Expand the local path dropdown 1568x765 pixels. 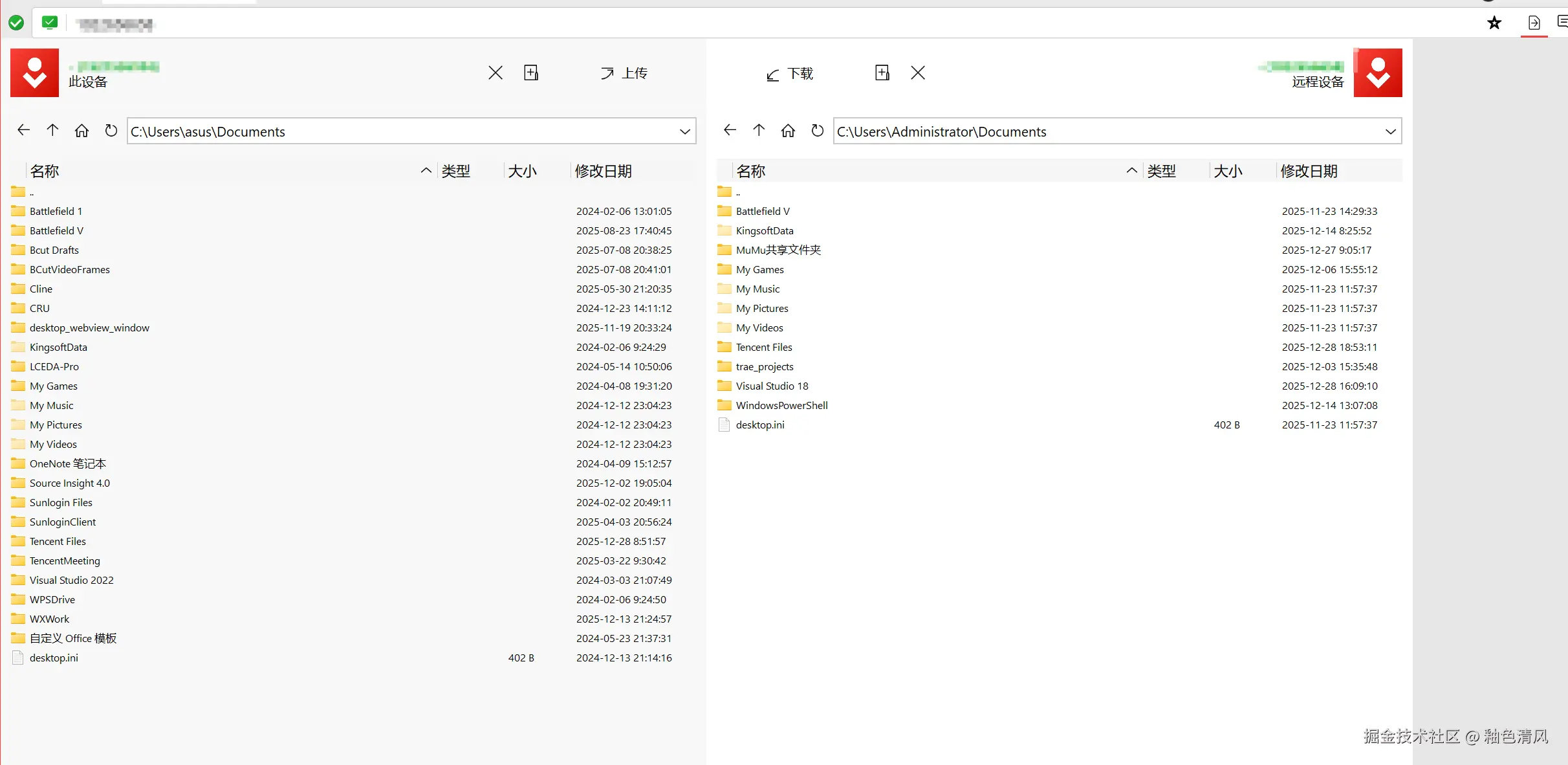[684, 131]
